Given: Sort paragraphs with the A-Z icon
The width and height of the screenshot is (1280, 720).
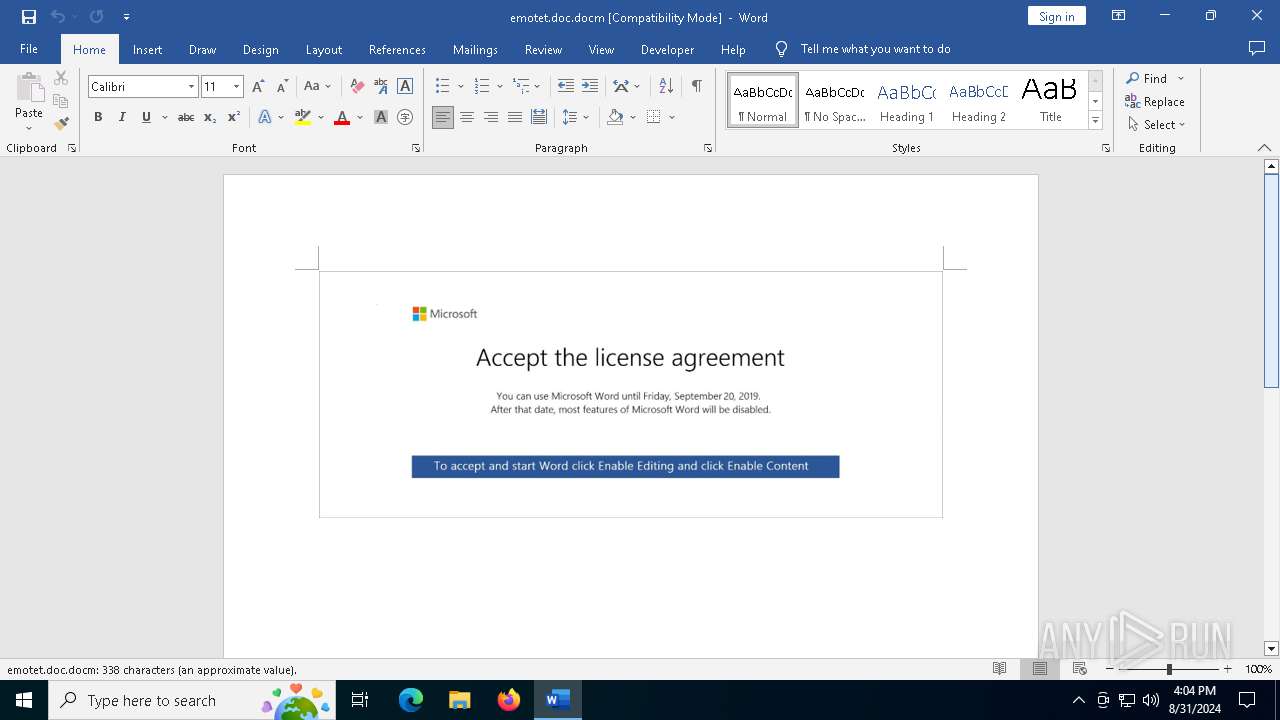Looking at the screenshot, I should (x=666, y=87).
